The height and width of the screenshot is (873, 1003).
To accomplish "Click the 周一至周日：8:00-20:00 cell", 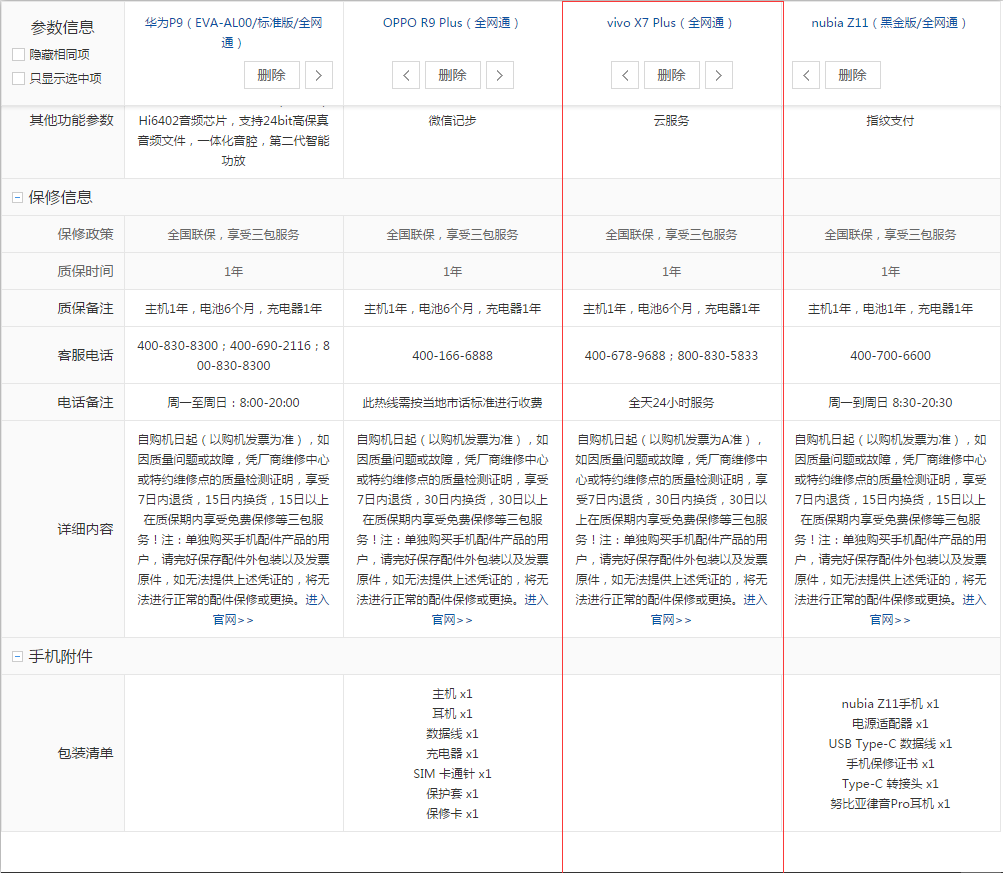I will (233, 402).
